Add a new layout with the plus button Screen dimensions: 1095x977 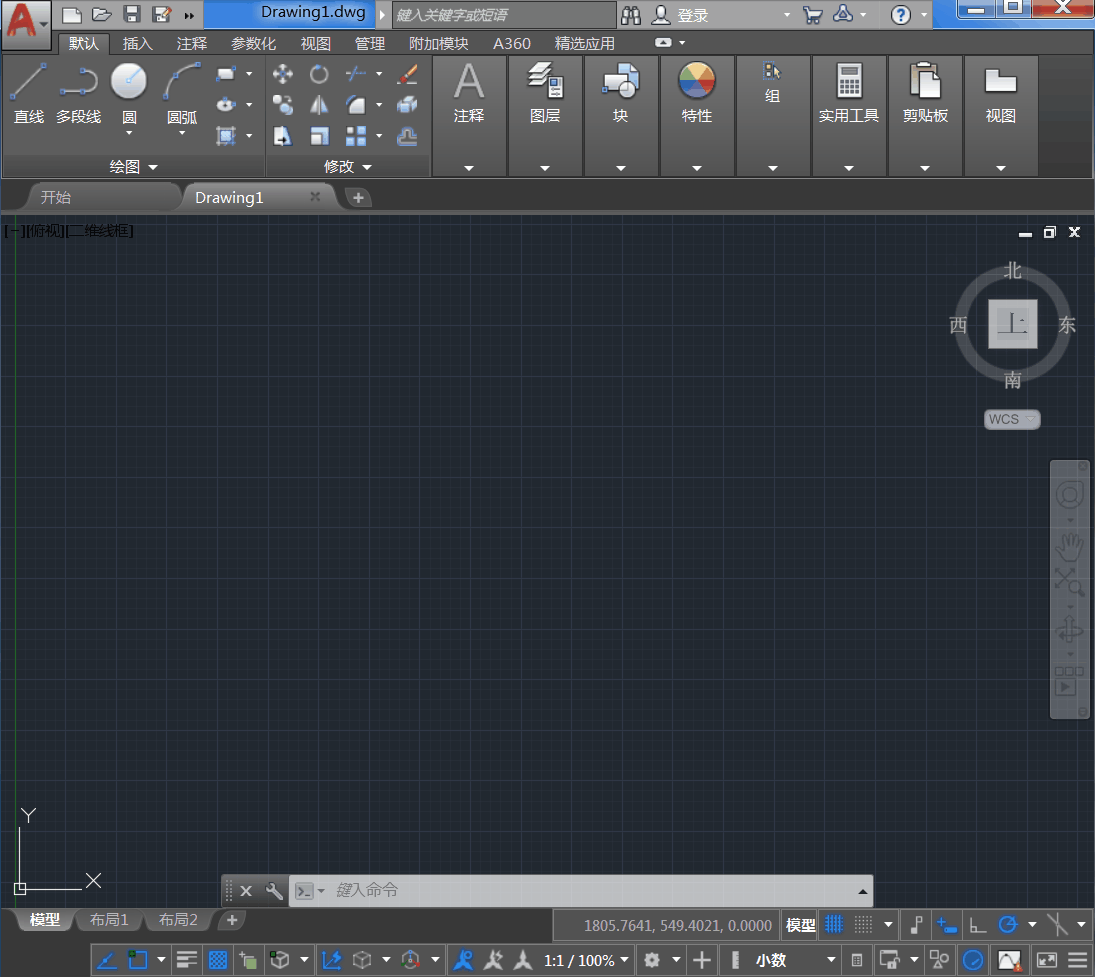pyautogui.click(x=232, y=920)
